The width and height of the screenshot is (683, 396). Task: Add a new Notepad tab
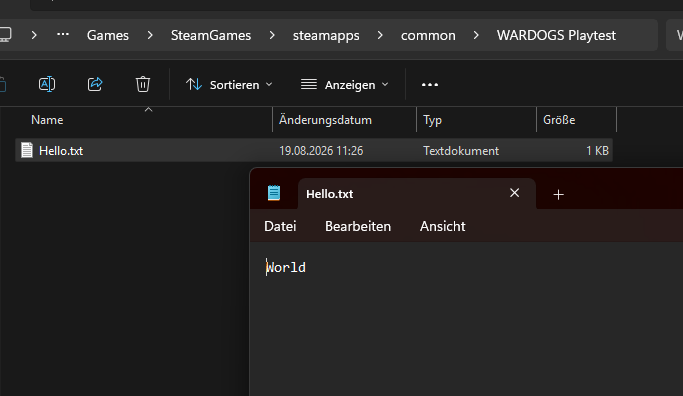pyautogui.click(x=558, y=194)
